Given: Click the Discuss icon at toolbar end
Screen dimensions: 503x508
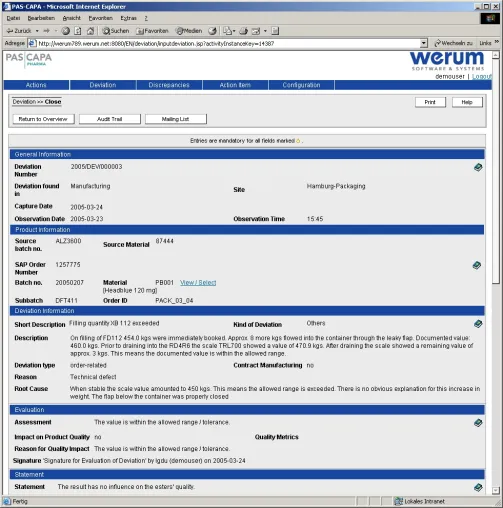Looking at the screenshot, I should (275, 31).
